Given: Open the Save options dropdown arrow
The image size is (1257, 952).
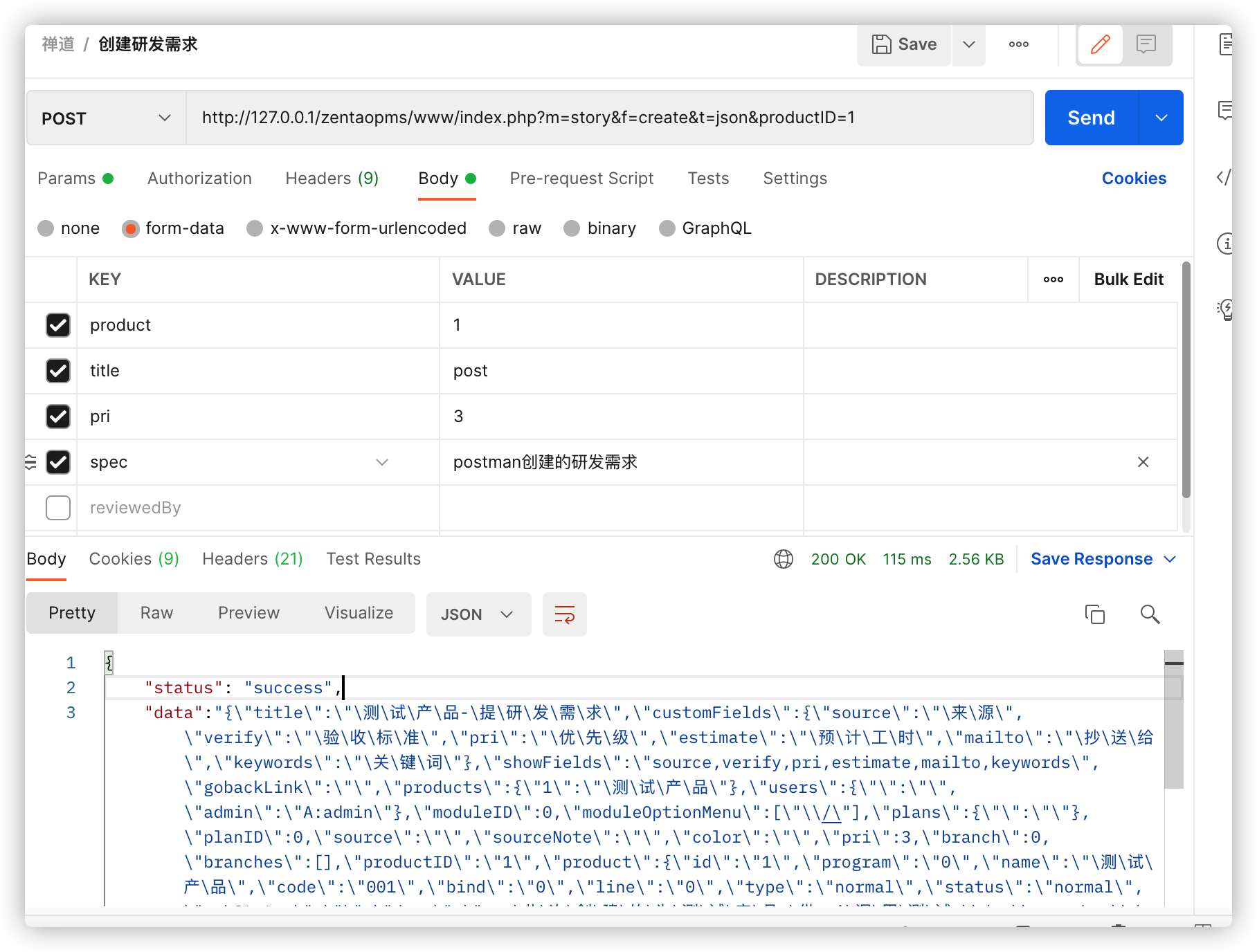Looking at the screenshot, I should pyautogui.click(x=969, y=44).
